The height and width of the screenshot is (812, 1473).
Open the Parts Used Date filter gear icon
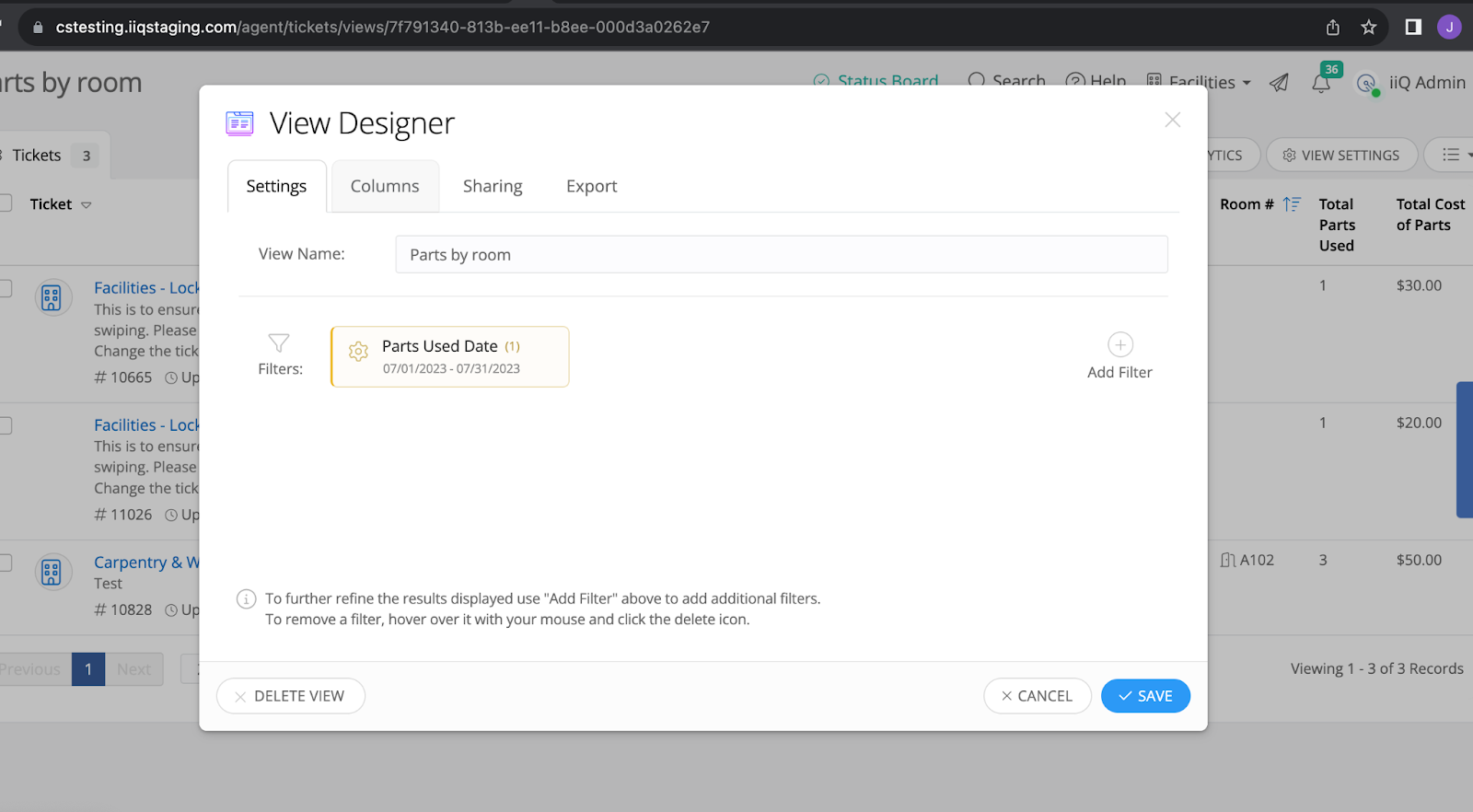click(x=358, y=351)
